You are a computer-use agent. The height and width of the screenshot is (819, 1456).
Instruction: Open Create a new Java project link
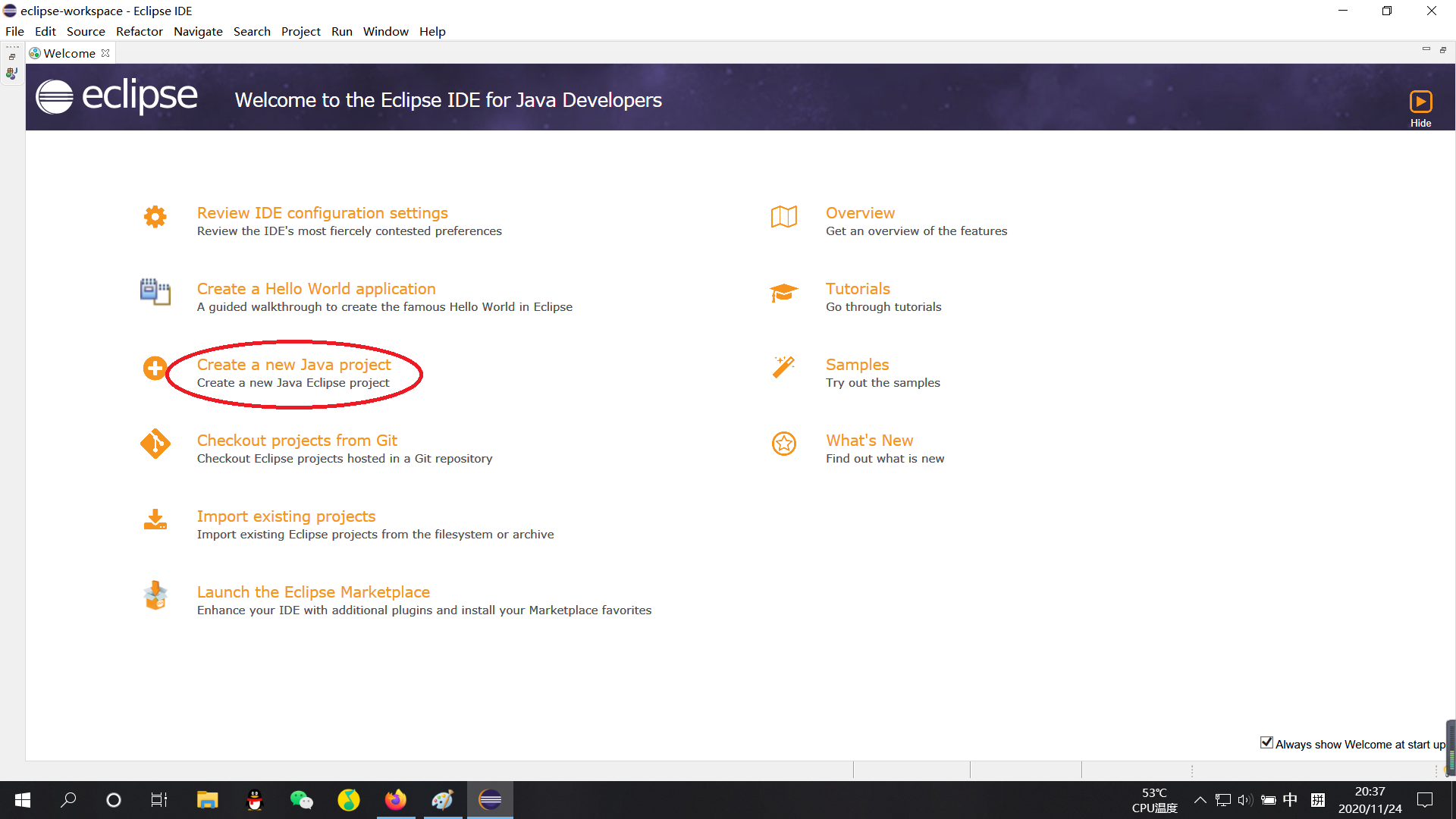click(x=293, y=365)
